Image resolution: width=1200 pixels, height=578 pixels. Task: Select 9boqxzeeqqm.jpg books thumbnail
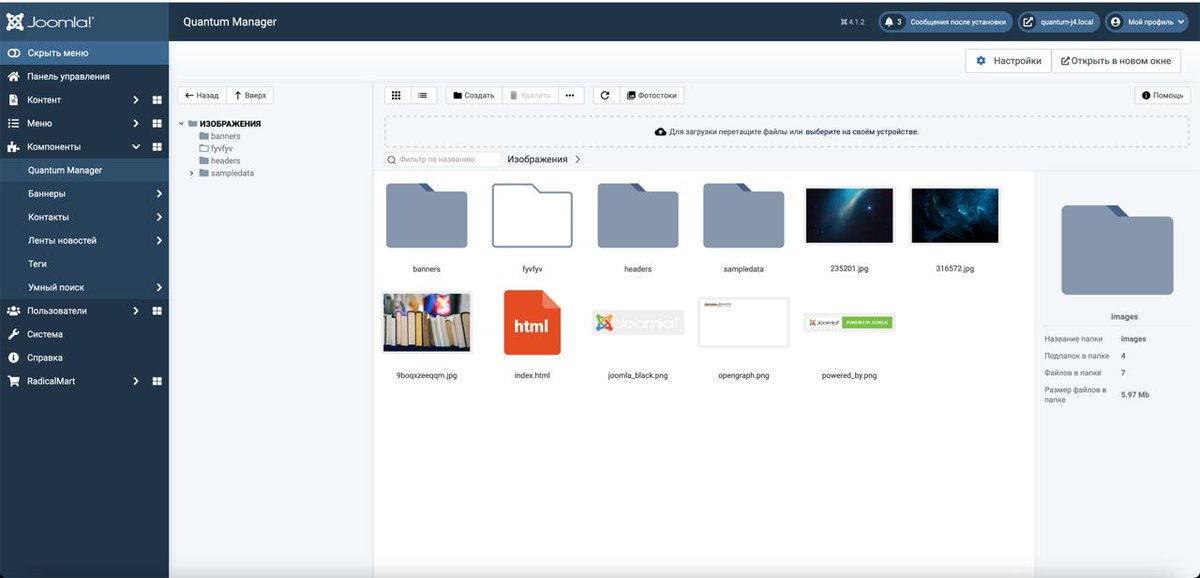point(427,322)
